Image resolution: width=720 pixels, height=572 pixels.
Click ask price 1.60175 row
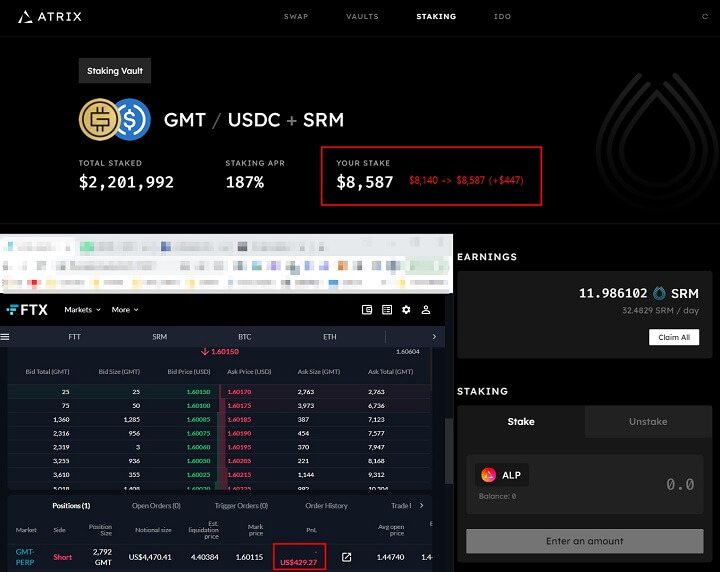(239, 405)
